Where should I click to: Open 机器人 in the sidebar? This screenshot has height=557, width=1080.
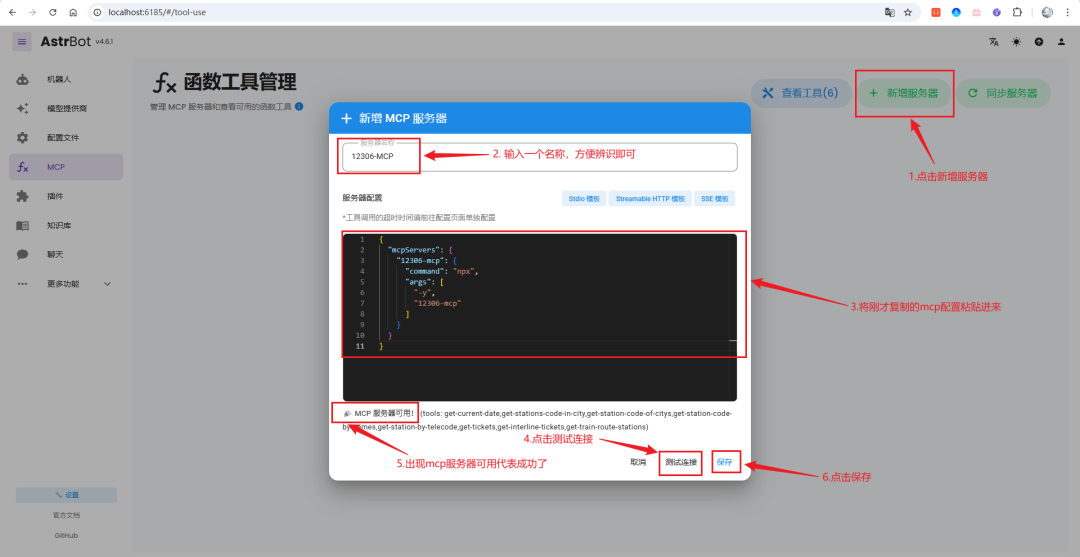click(x=66, y=79)
